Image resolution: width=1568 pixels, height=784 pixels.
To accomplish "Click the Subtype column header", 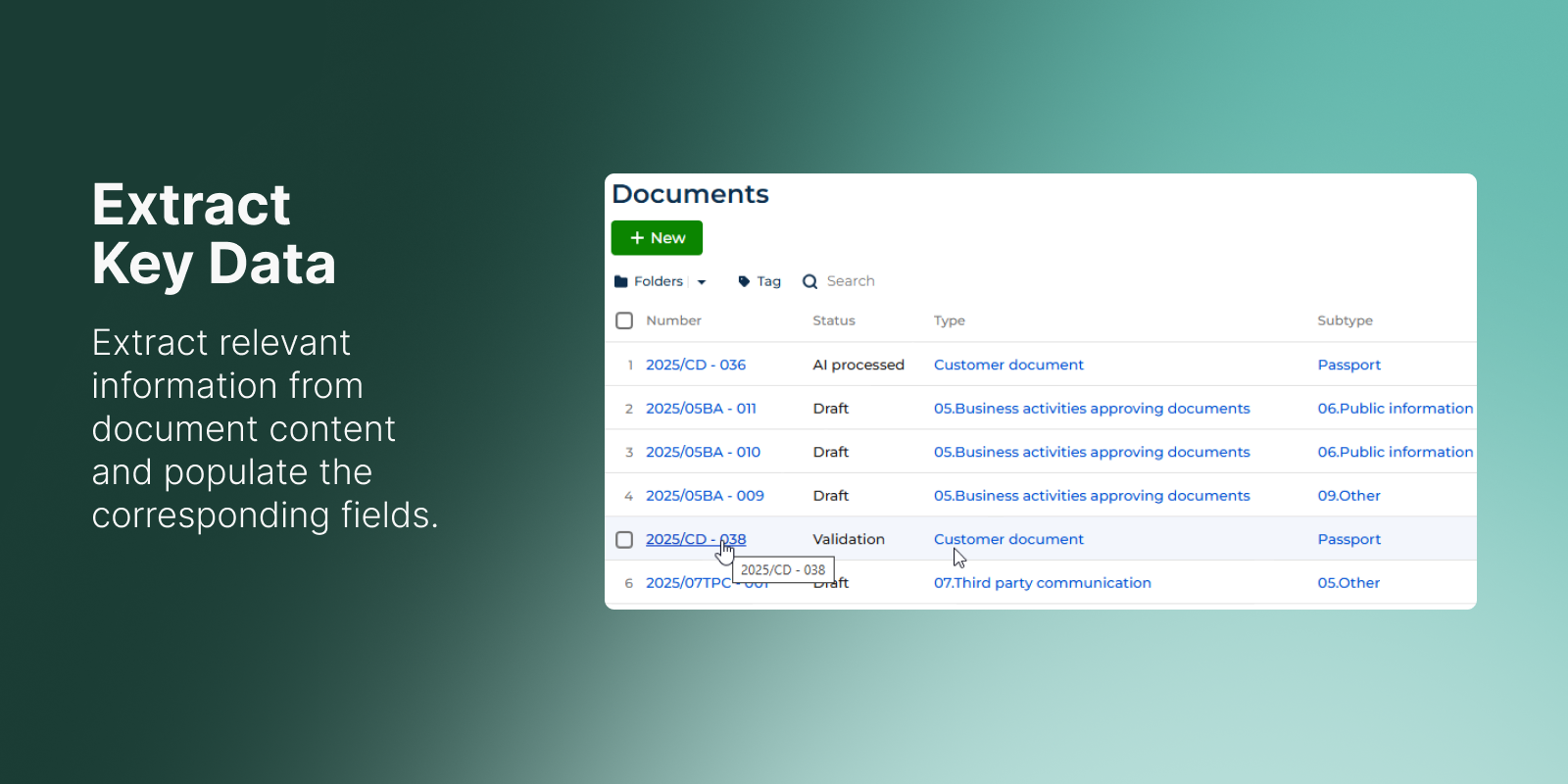I will click(x=1345, y=320).
